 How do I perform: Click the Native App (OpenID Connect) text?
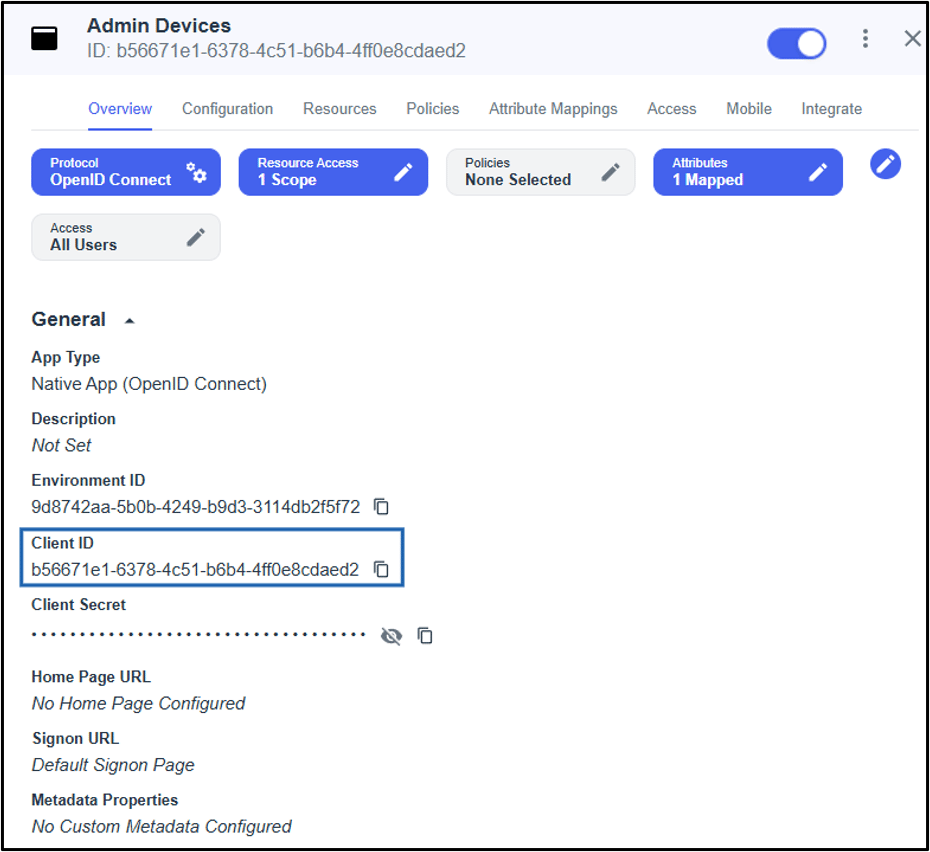click(149, 384)
